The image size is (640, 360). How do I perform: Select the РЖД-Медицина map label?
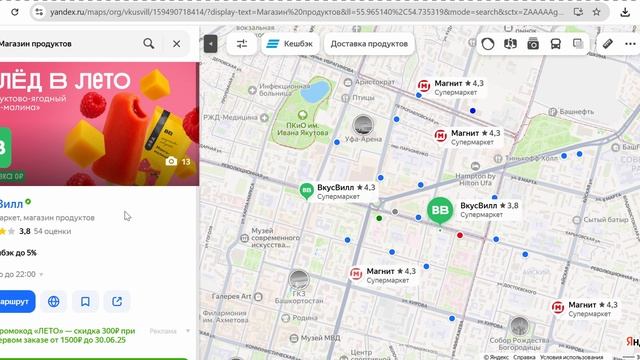click(x=231, y=118)
